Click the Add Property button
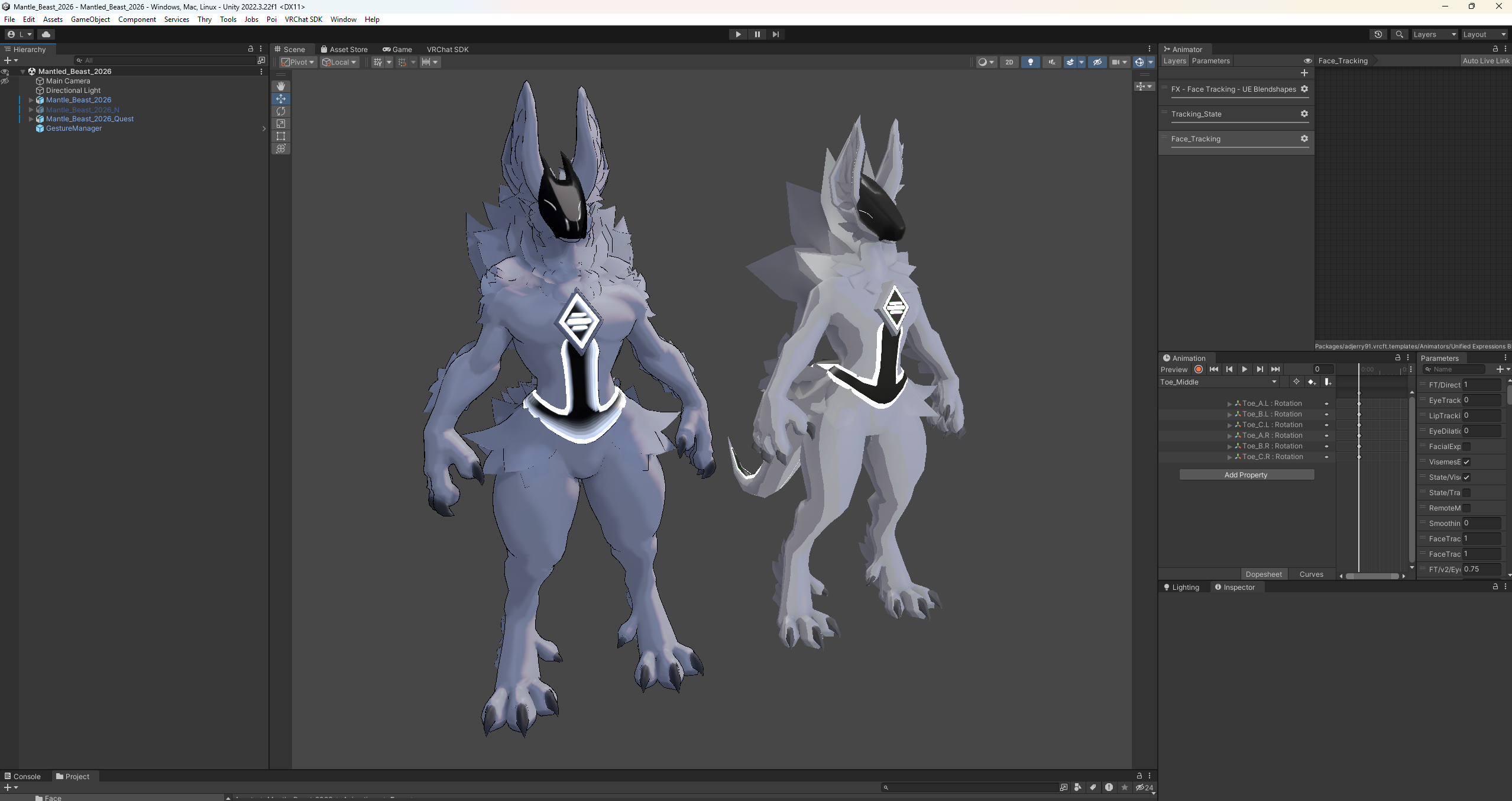Viewport: 1512px width, 801px height. (1246, 474)
